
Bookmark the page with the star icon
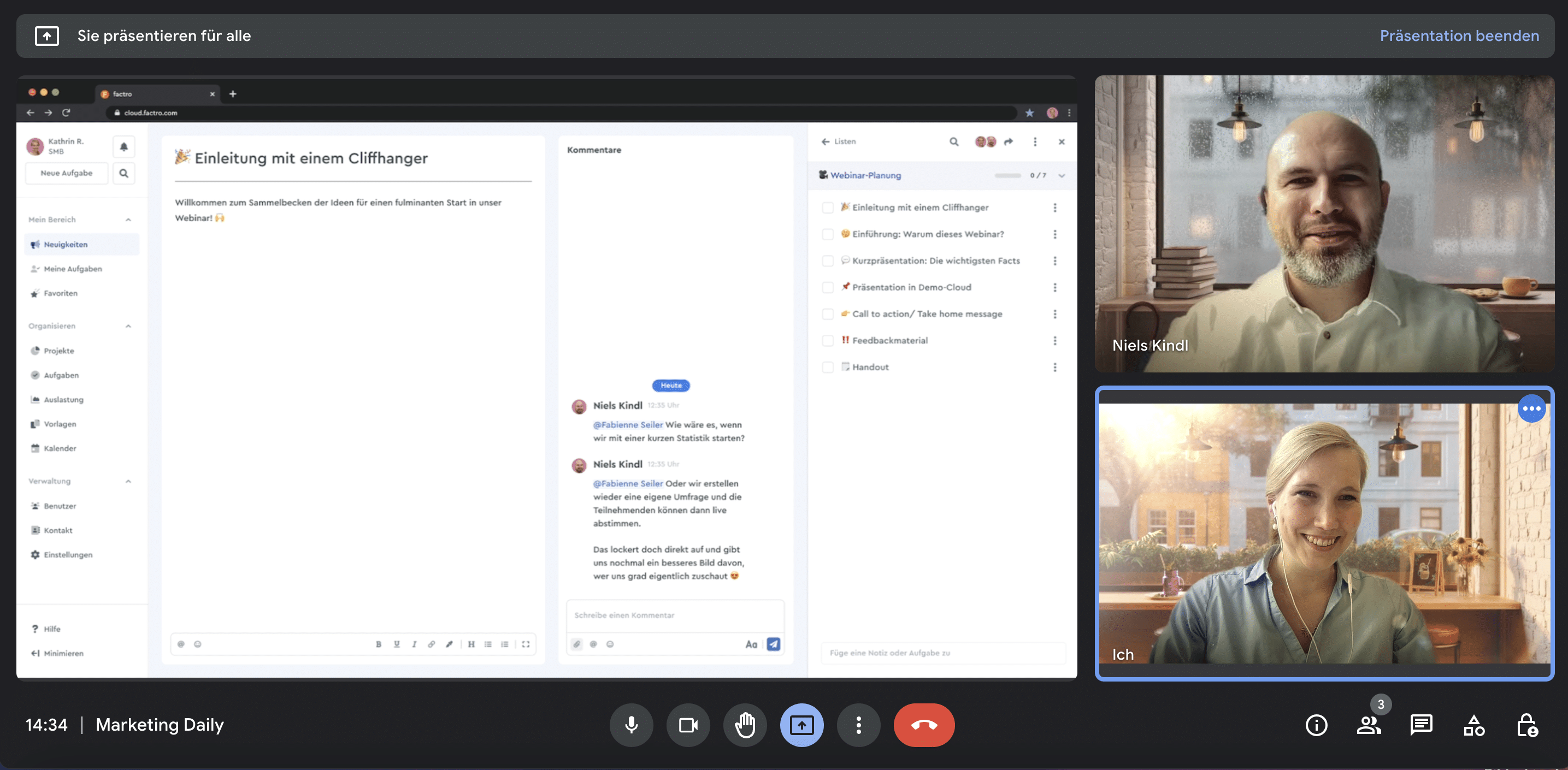pyautogui.click(x=1029, y=112)
